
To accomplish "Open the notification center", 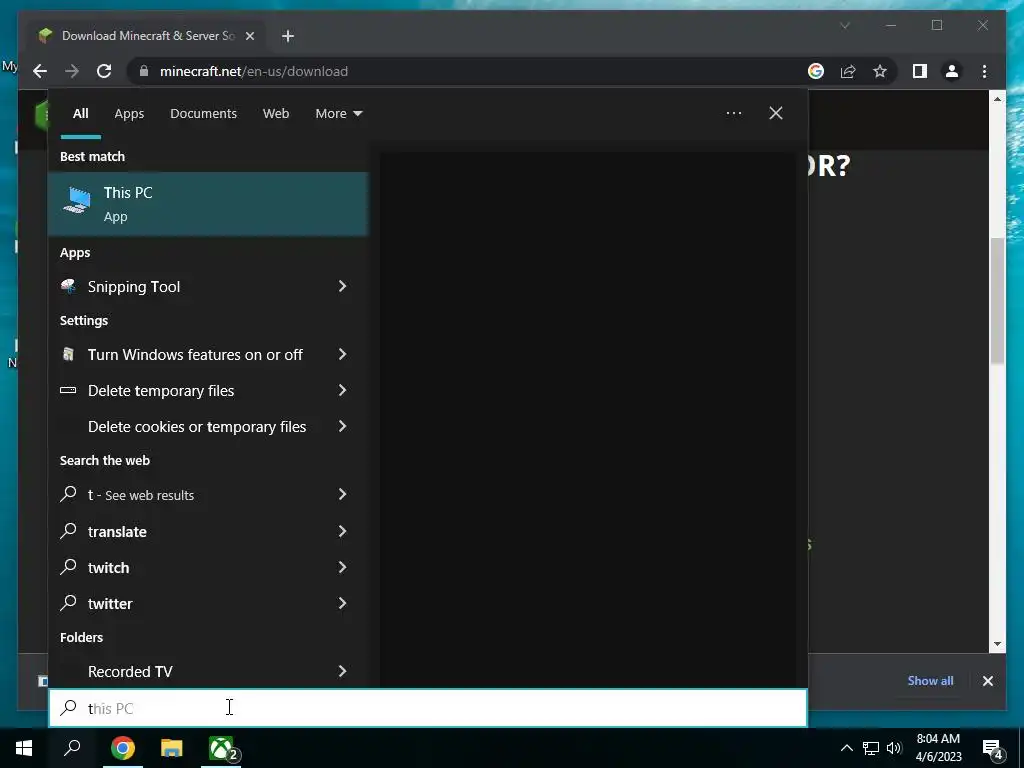I will 993,748.
